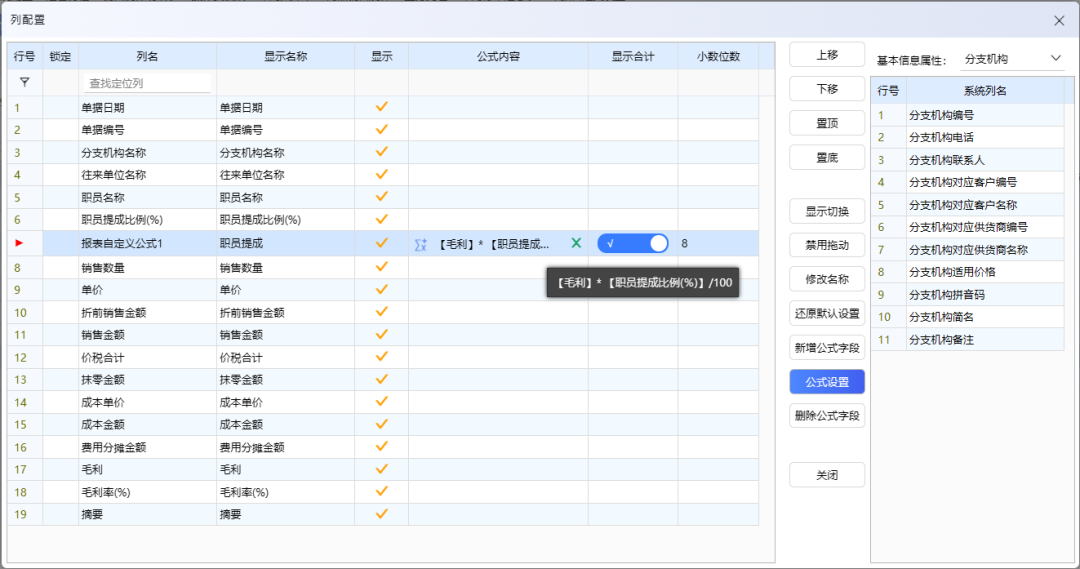Toggle the 显示 checkmark for 销售数量
The height and width of the screenshot is (569, 1080).
point(381,267)
